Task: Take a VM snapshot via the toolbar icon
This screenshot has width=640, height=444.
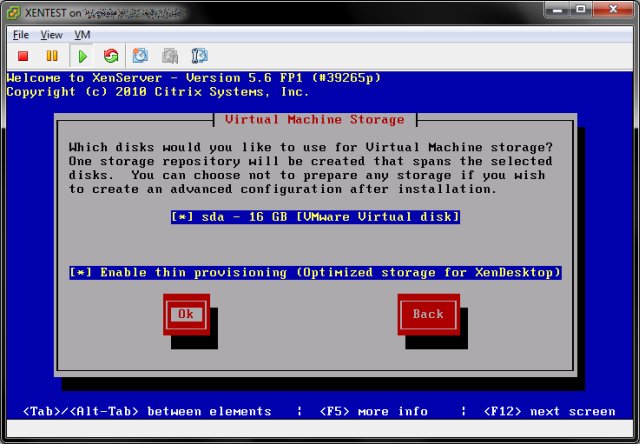Action: [x=141, y=56]
